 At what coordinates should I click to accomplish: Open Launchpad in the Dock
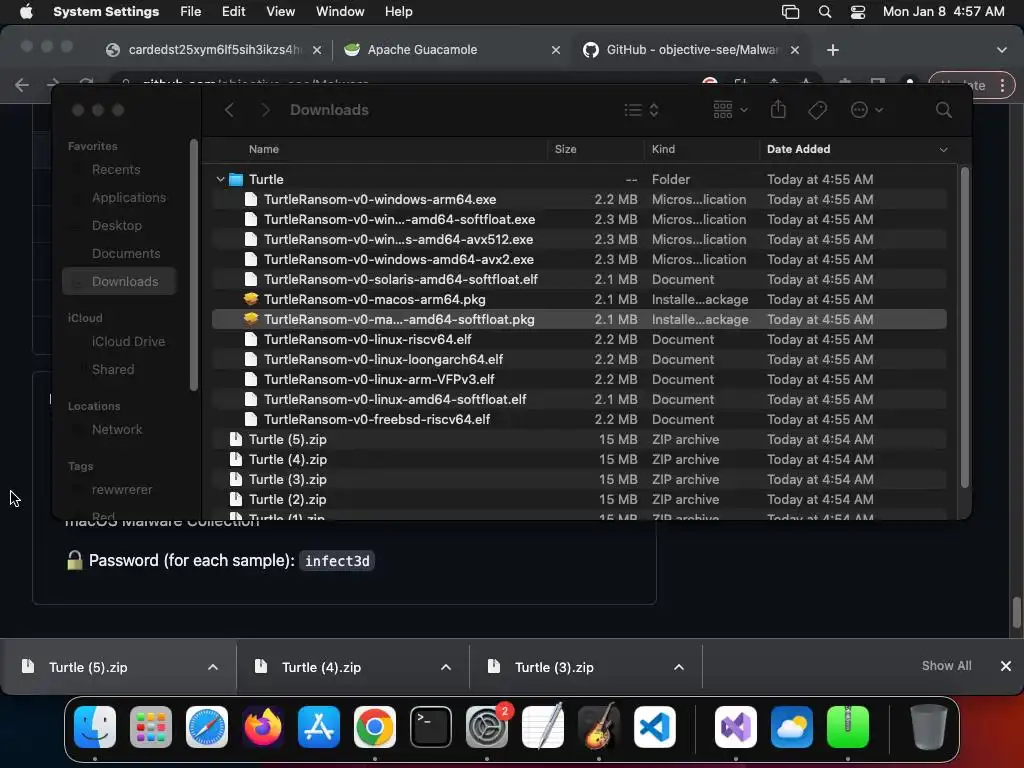point(151,727)
